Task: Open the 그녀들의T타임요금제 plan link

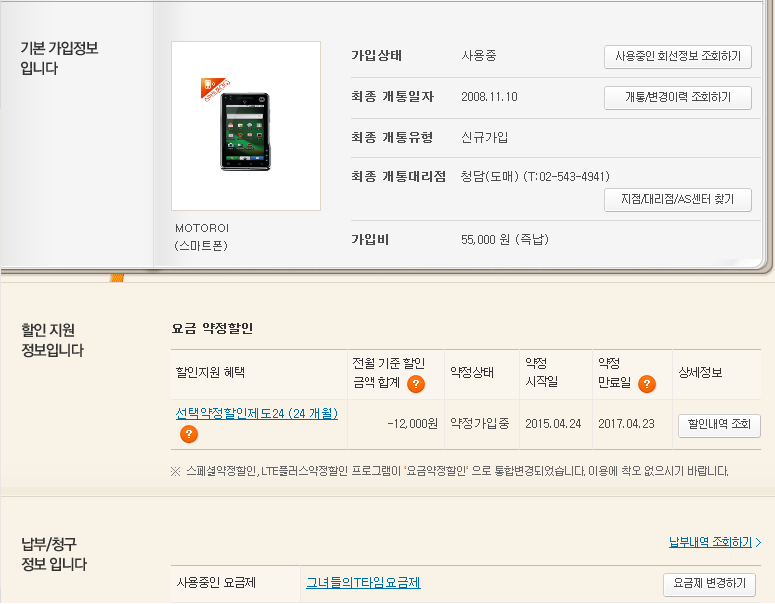Action: (x=362, y=582)
